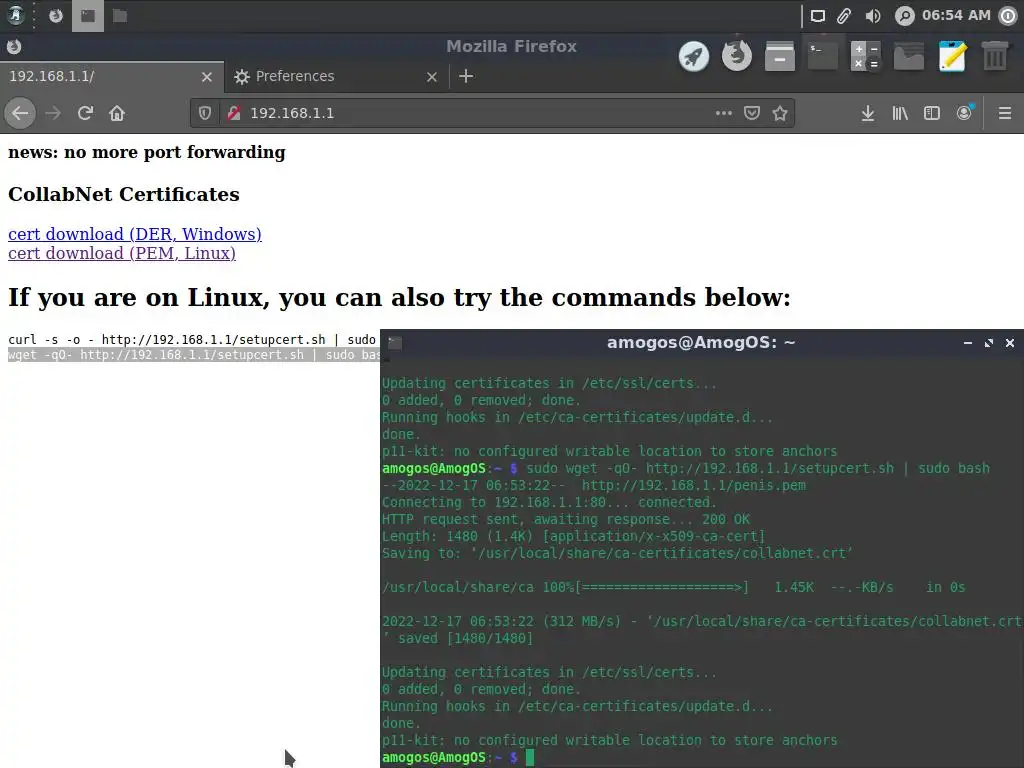1024x768 pixels.
Task: Open Firefox from the dock
Action: [x=737, y=56]
